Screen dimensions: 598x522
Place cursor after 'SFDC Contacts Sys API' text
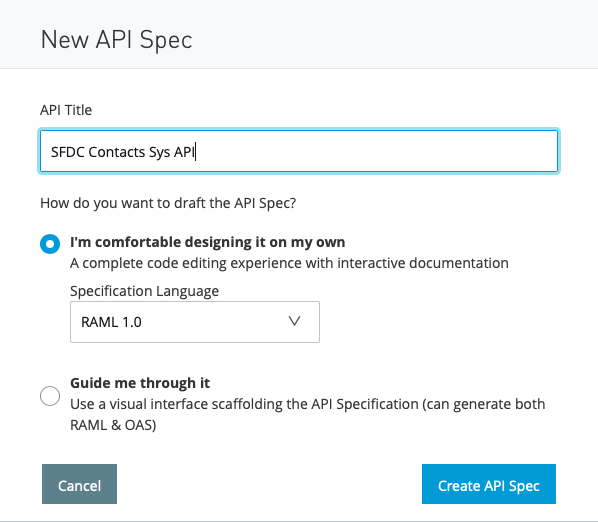(x=196, y=152)
